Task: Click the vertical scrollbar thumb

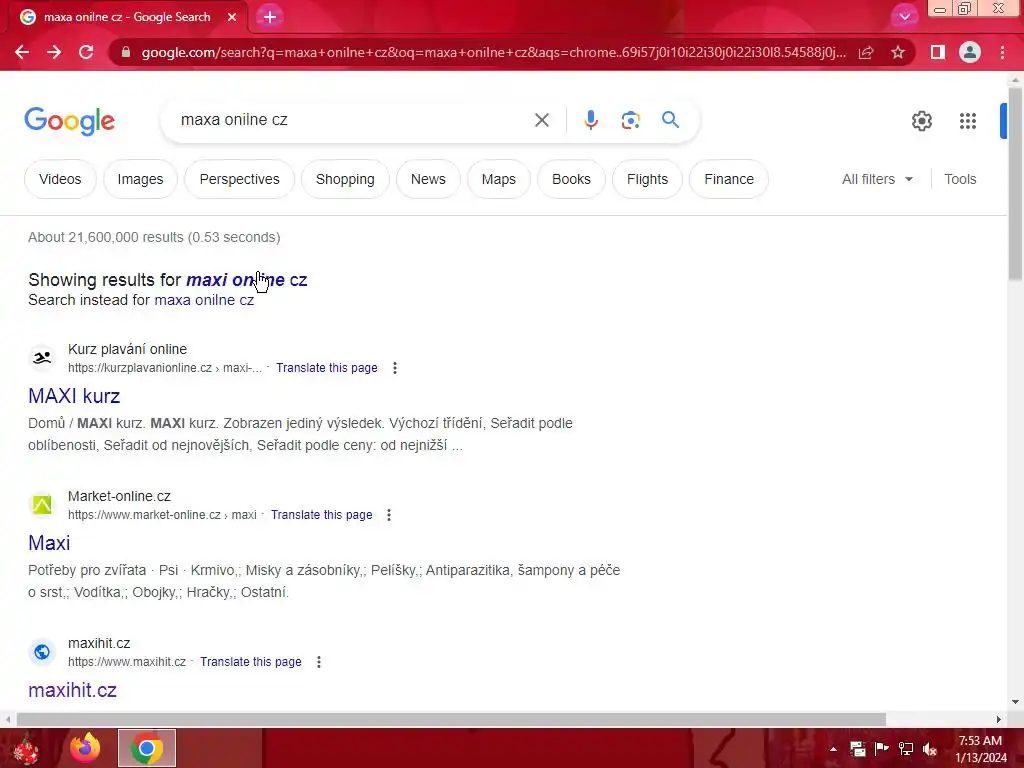Action: [1015, 183]
